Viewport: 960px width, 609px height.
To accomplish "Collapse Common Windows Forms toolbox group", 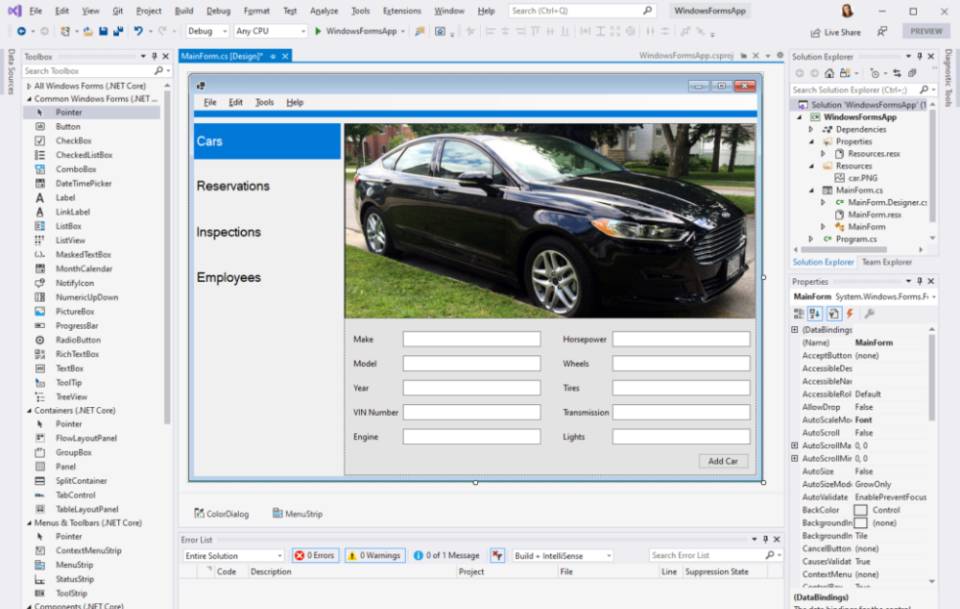I will click(29, 99).
